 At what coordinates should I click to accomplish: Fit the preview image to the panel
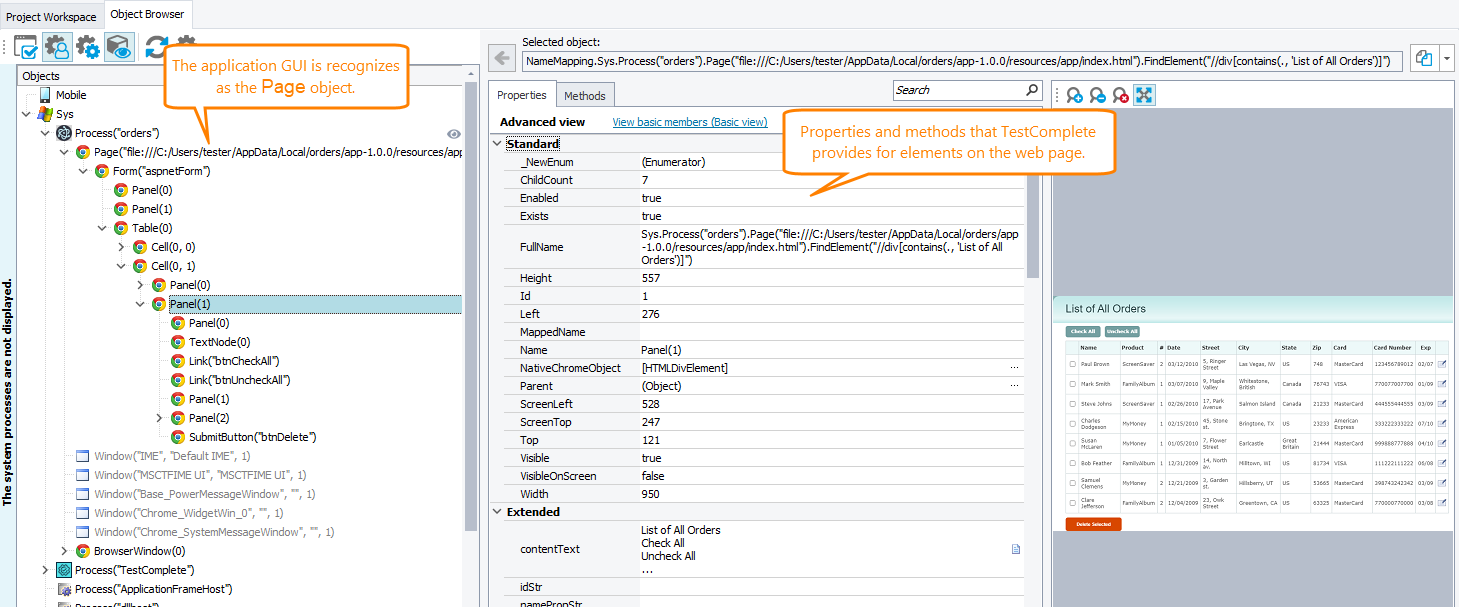point(1143,96)
